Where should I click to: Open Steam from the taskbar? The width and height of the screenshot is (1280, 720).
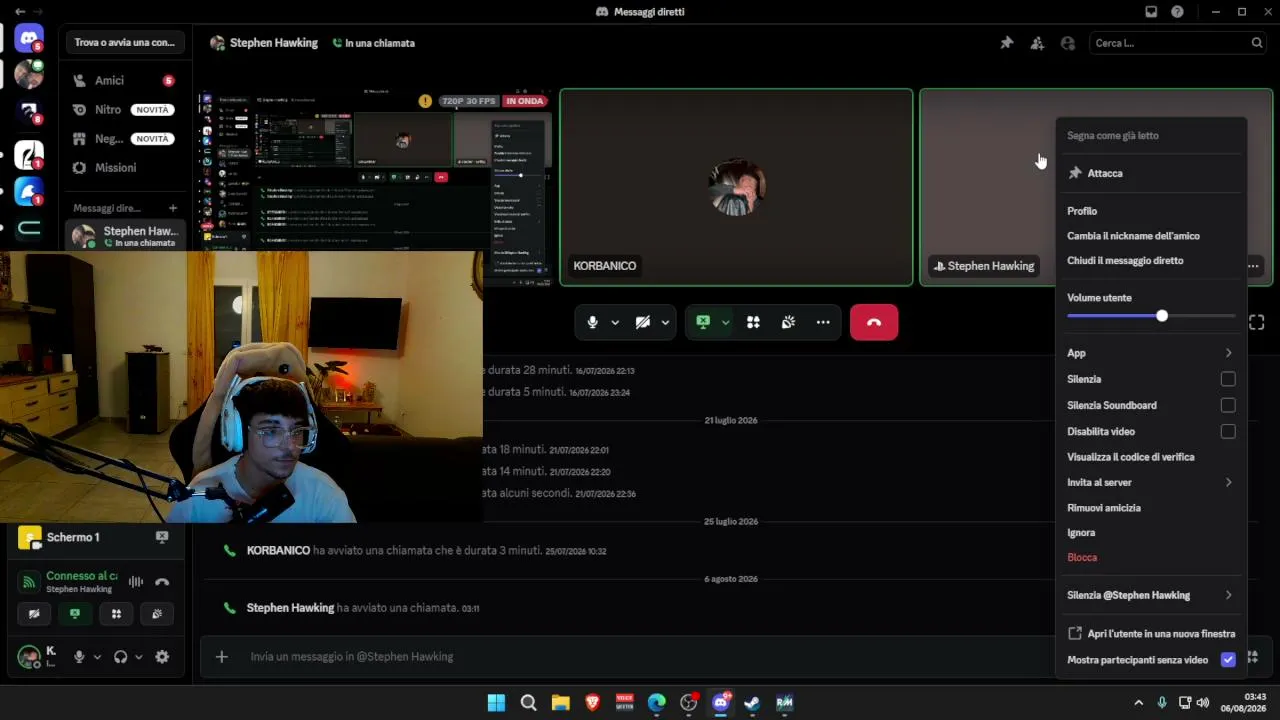pyautogui.click(x=752, y=703)
